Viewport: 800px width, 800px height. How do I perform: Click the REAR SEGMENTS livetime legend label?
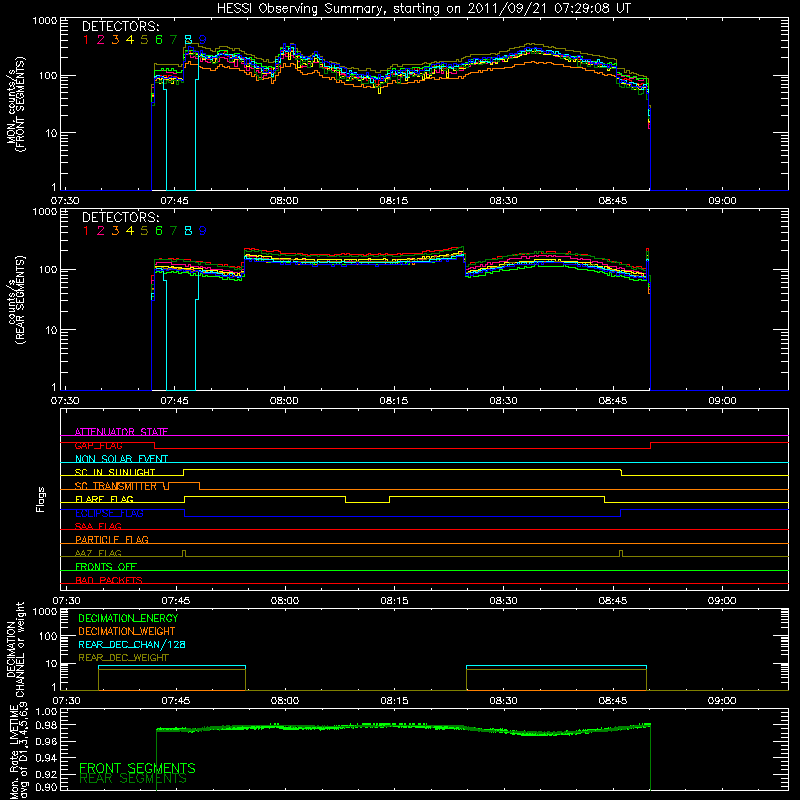pyautogui.click(x=133, y=779)
